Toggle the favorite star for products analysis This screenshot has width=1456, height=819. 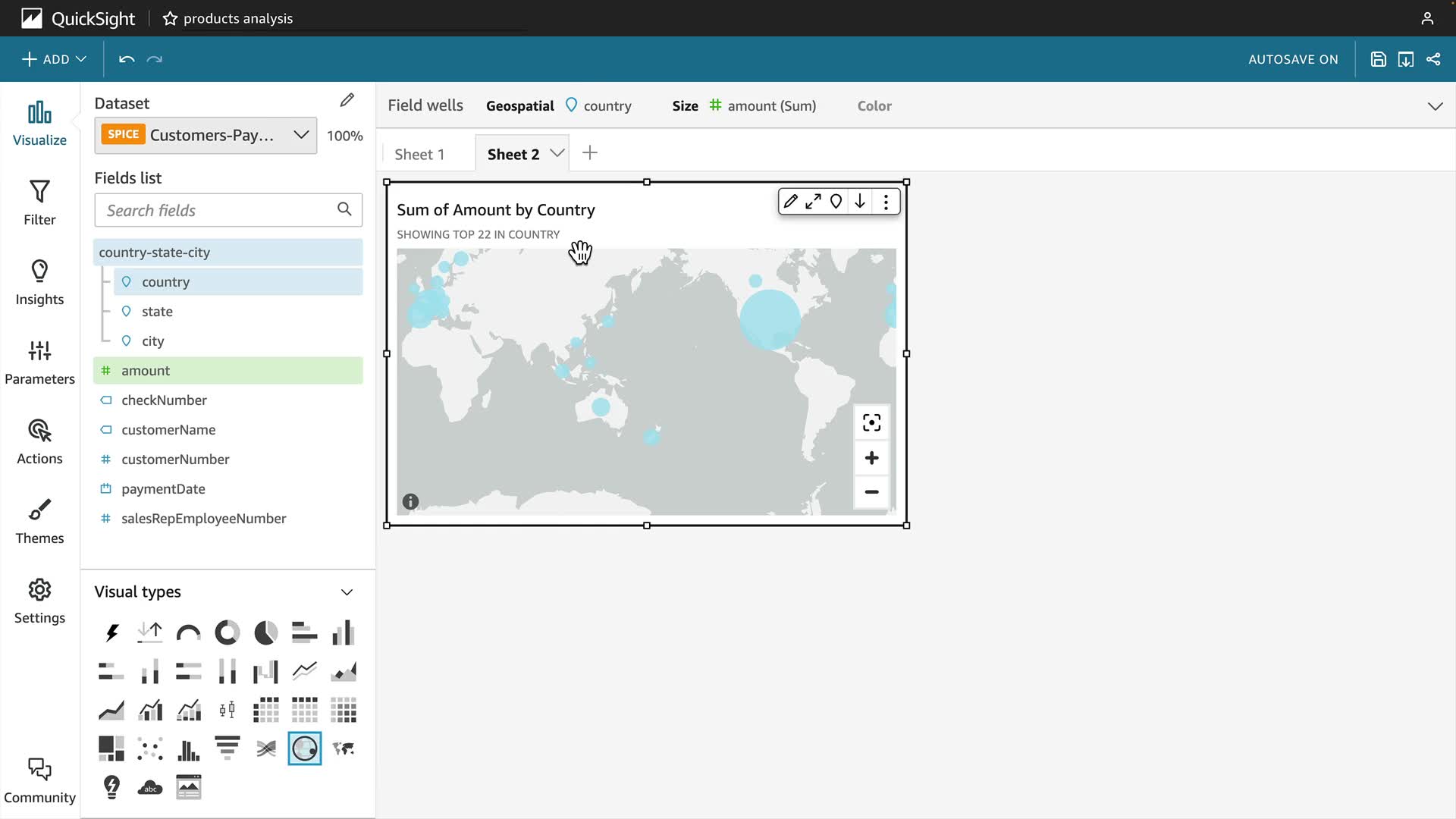170,18
